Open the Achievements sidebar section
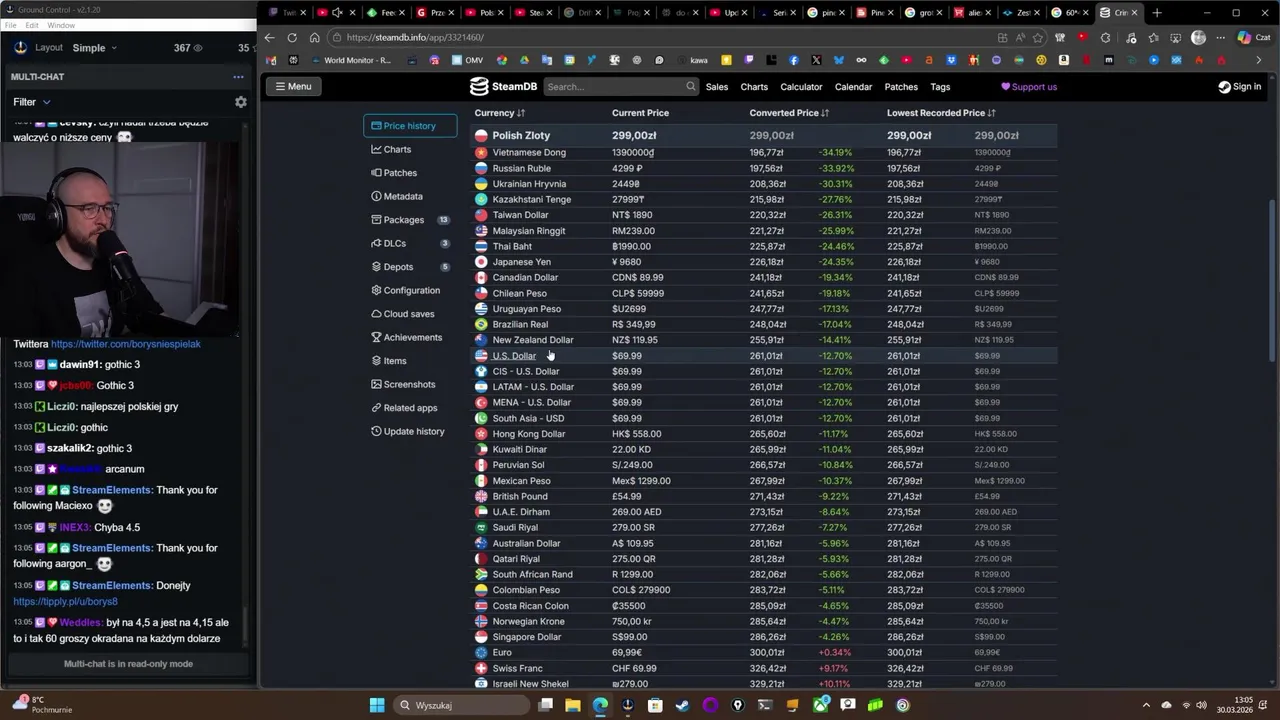This screenshot has height=720, width=1280. point(406,337)
